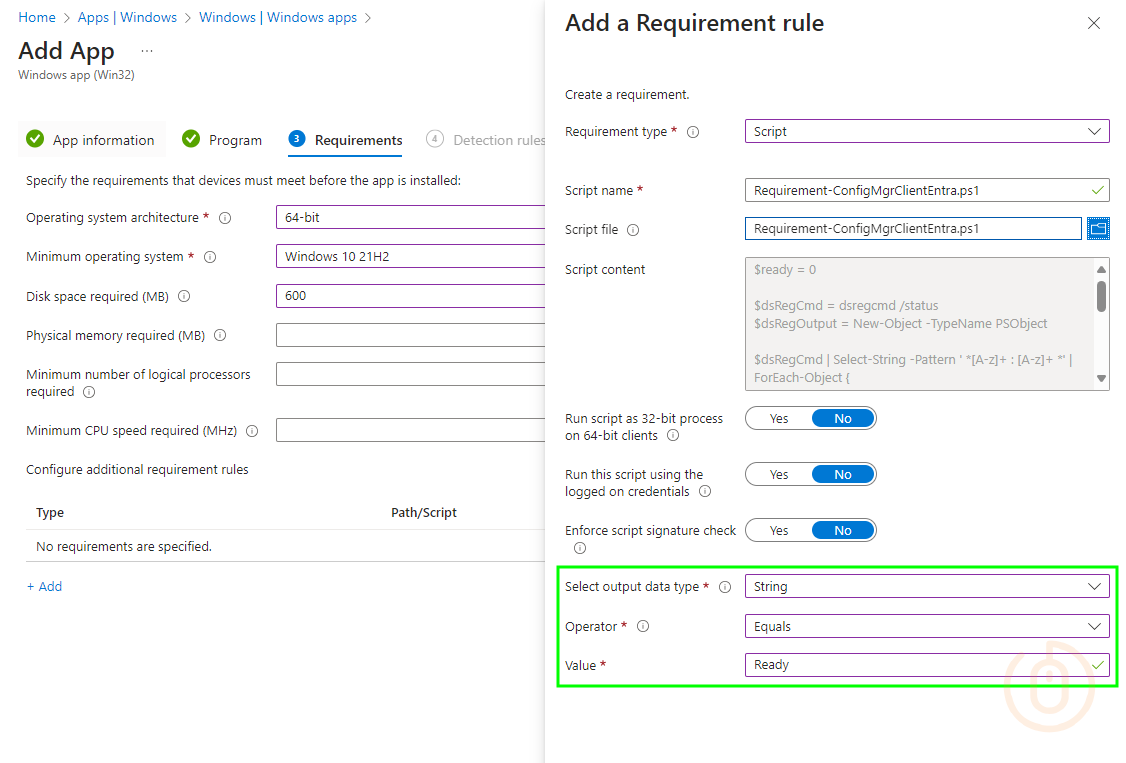The image size is (1126, 763).
Task: Click info icon next to Requirement type
Action: pos(693,132)
